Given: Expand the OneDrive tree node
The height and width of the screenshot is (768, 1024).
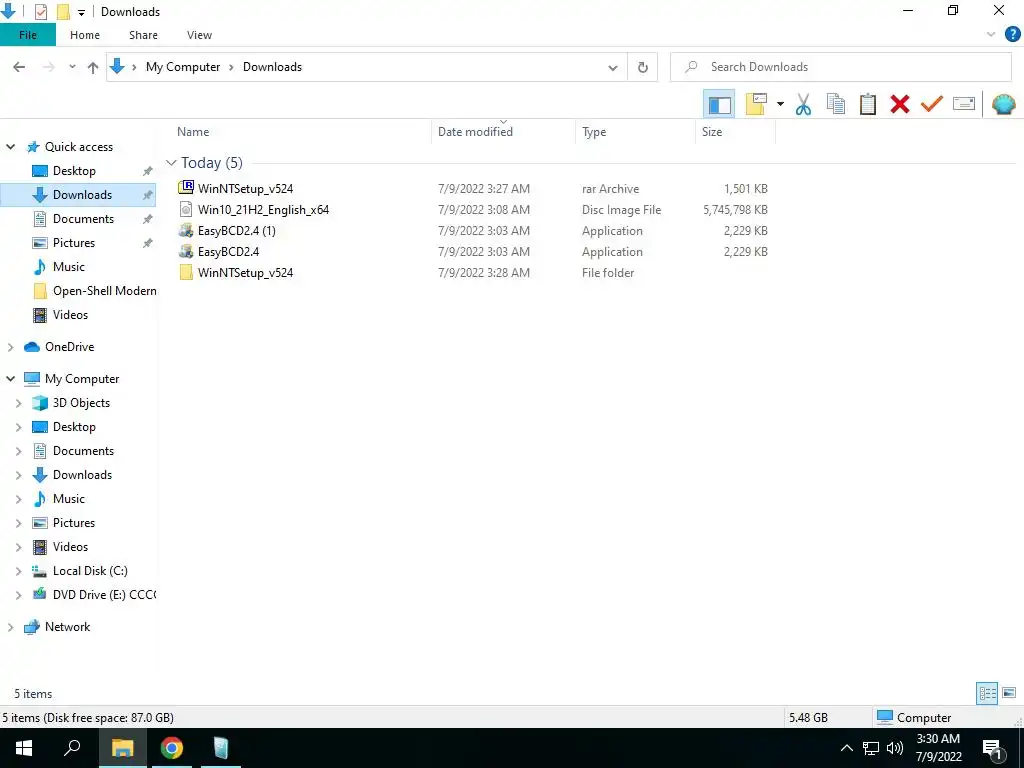Looking at the screenshot, I should (x=10, y=347).
